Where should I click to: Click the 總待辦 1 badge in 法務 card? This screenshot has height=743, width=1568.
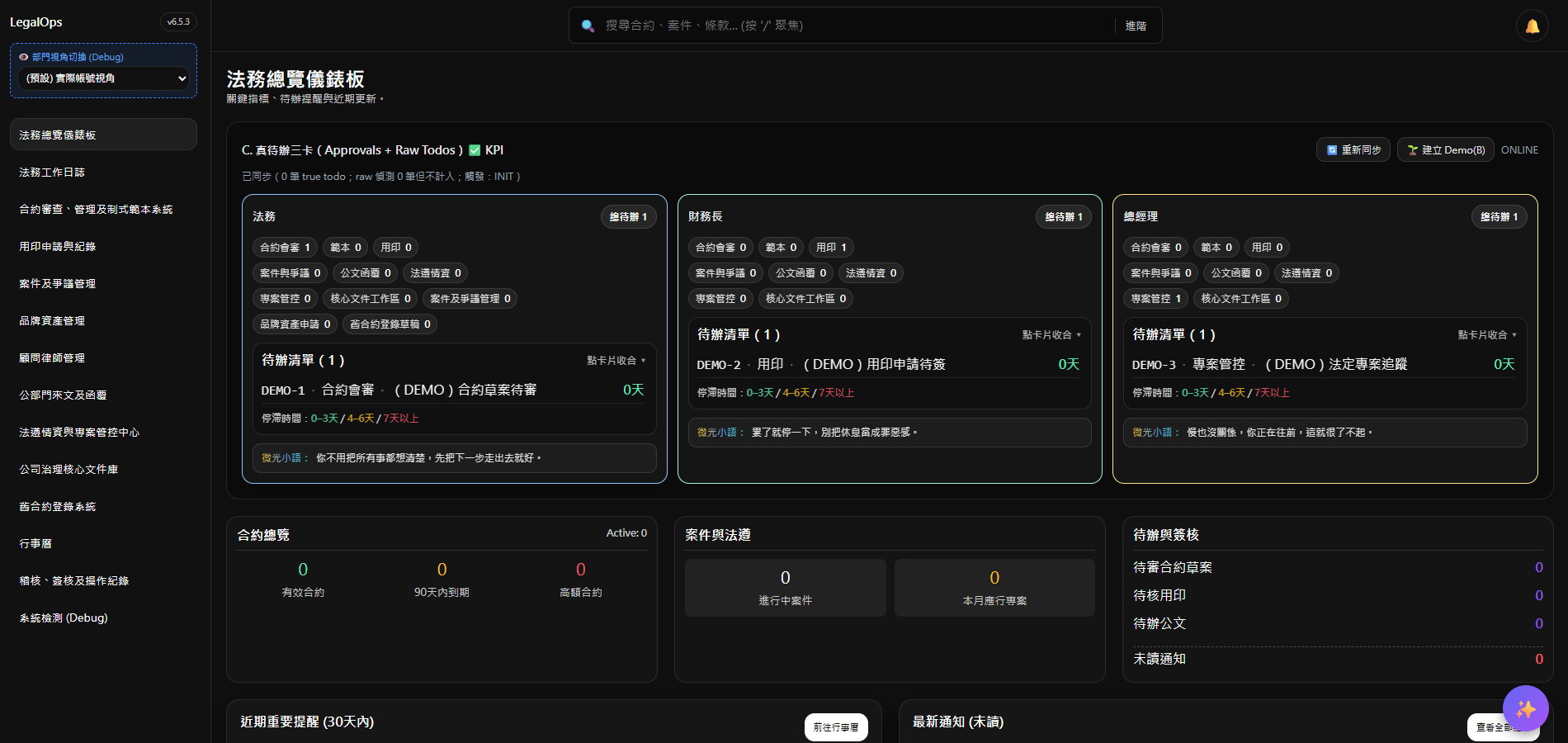tap(628, 217)
